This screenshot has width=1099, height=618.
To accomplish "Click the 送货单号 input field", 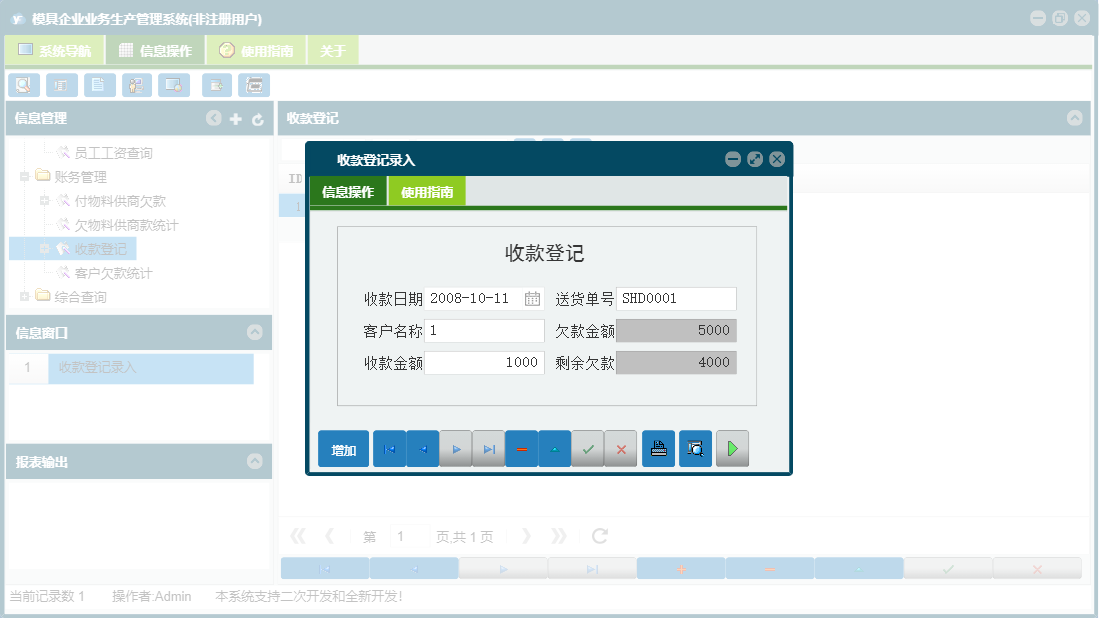I will 677,298.
